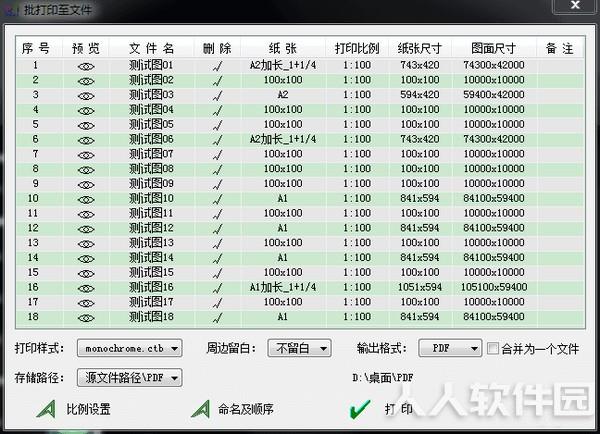Click the 图面尺寸 column header
This screenshot has height=434, width=600.
[x=494, y=48]
